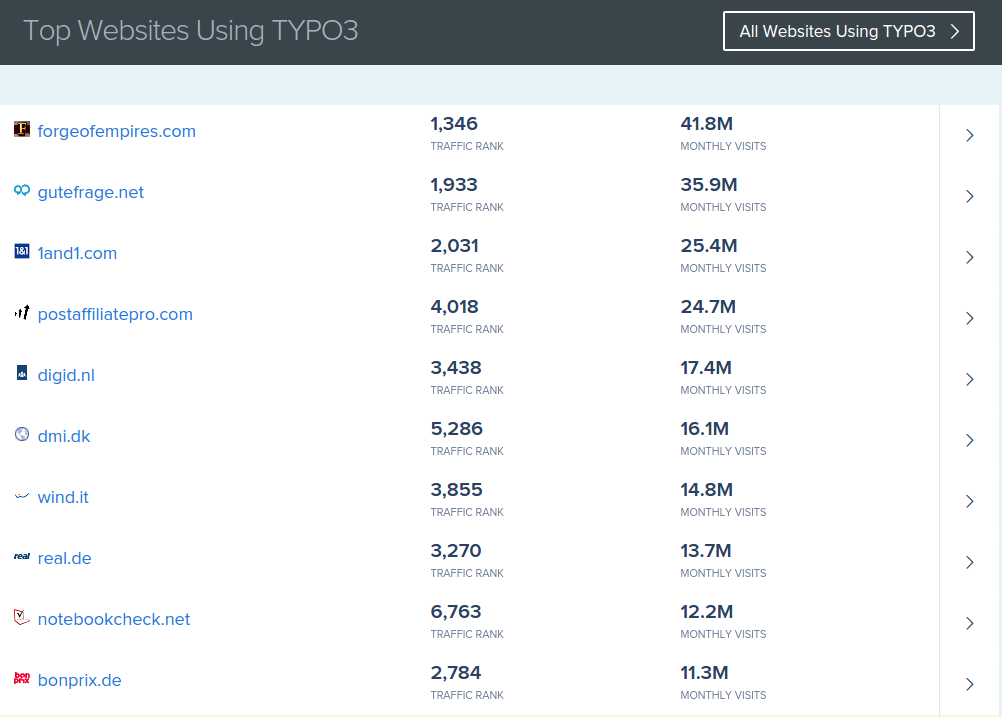Open the 1and1.com link

point(77,253)
